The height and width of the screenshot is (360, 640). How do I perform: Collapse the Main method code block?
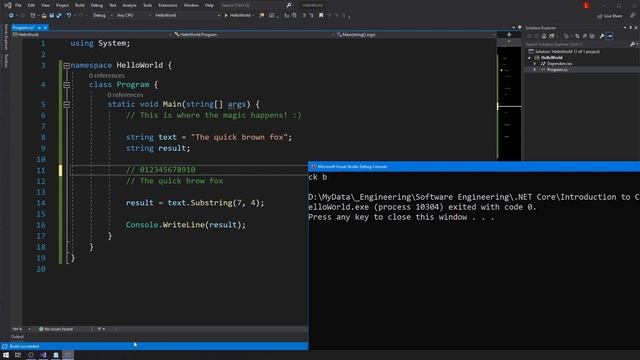pyautogui.click(x=67, y=104)
